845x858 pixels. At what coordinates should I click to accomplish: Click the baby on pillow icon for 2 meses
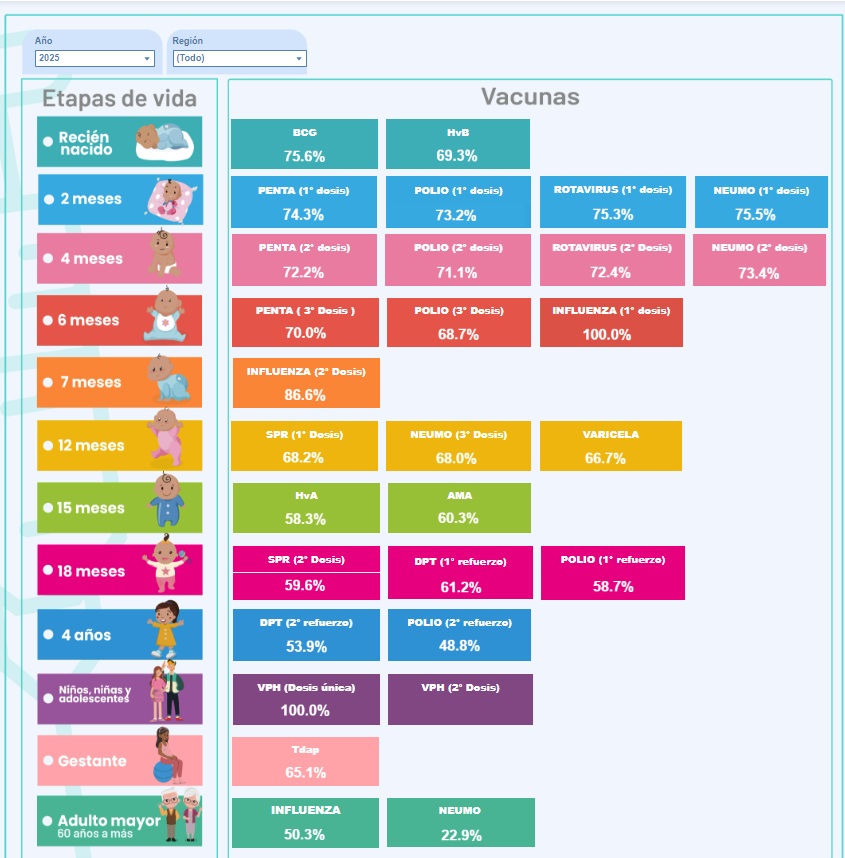pos(169,199)
